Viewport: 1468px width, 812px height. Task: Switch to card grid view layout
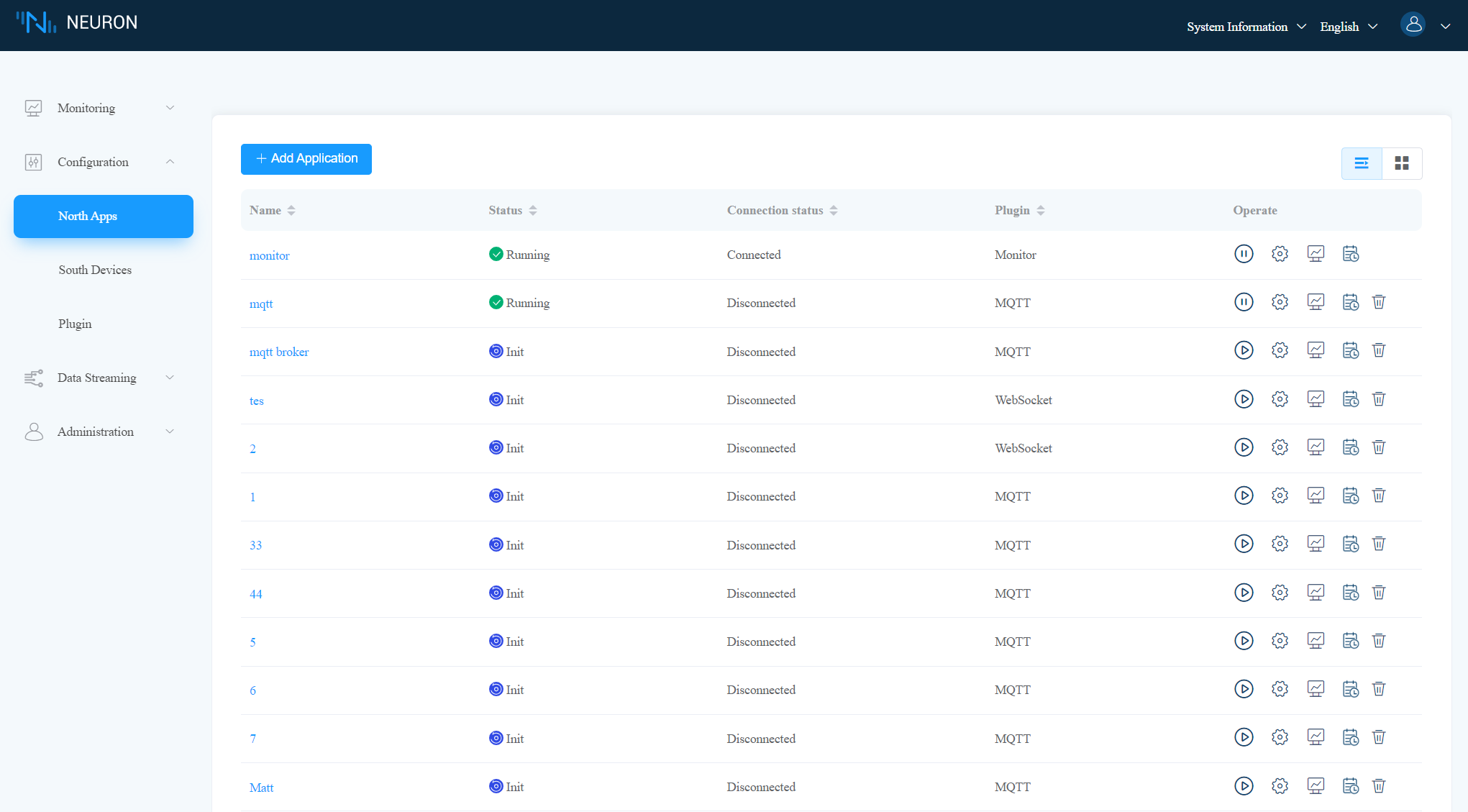coord(1402,162)
